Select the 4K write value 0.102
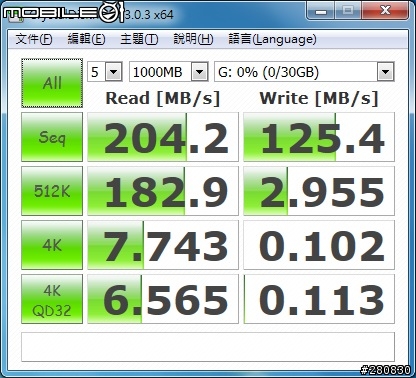This screenshot has width=416, height=378. pyautogui.click(x=319, y=245)
